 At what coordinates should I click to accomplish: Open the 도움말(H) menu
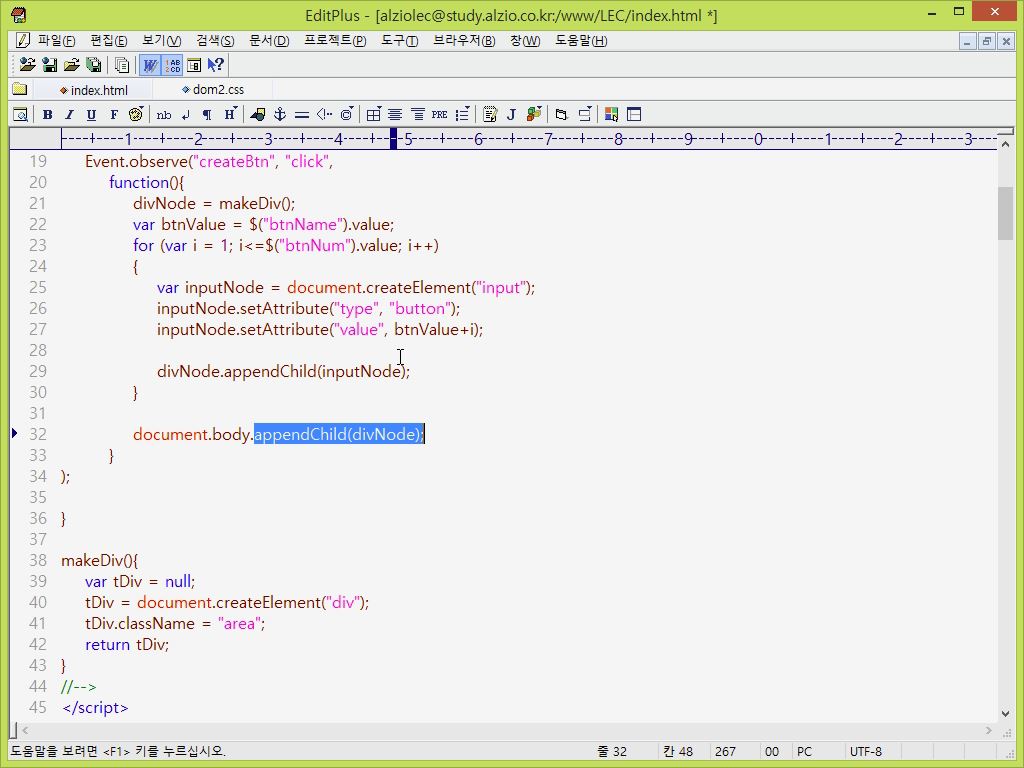[x=581, y=40]
